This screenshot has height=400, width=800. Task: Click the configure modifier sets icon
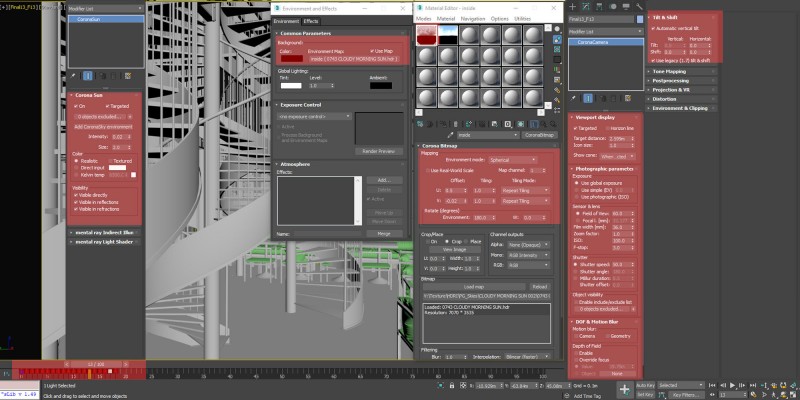[129, 75]
